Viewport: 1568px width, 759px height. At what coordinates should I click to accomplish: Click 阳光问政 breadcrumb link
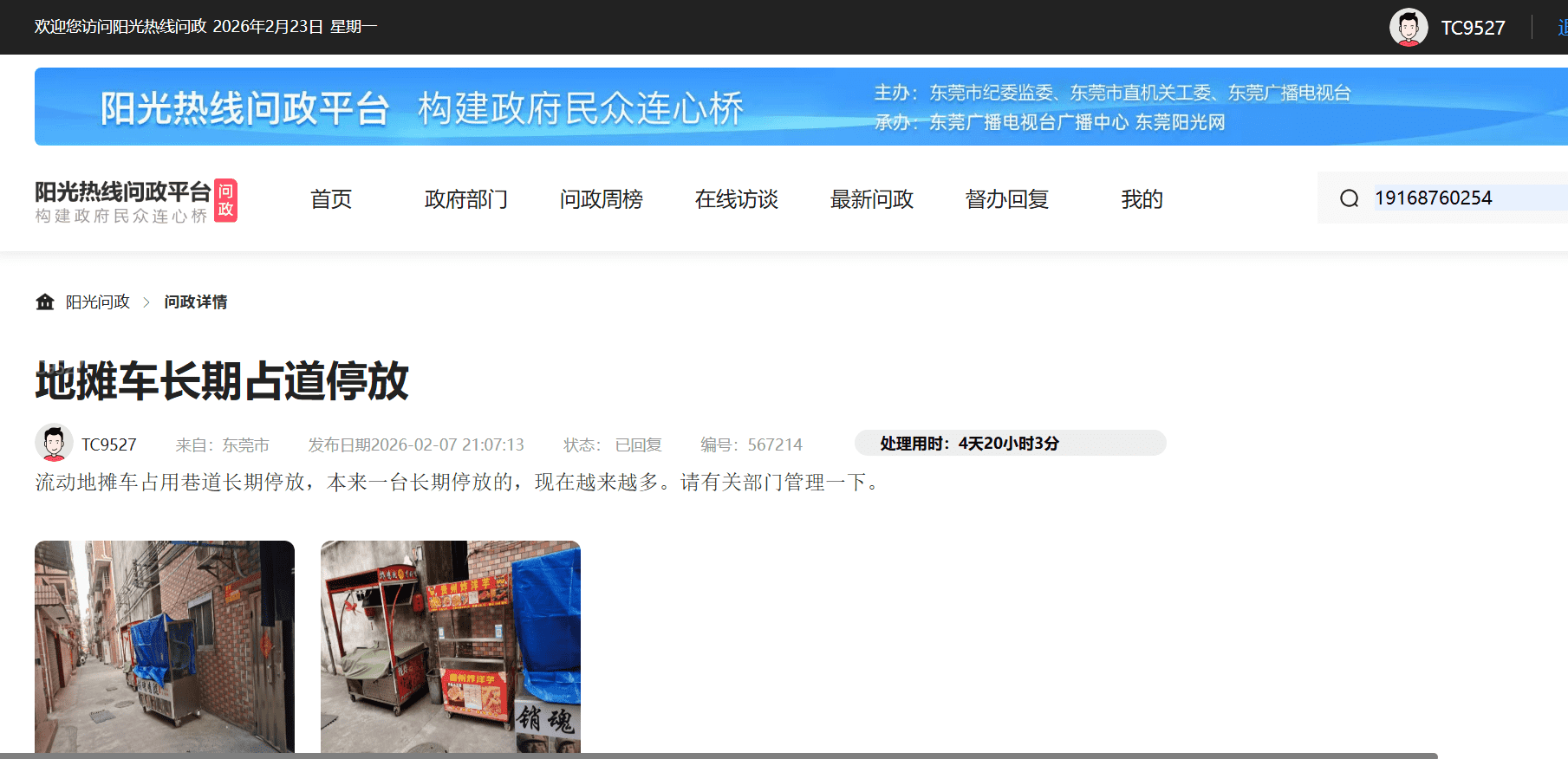tap(98, 302)
